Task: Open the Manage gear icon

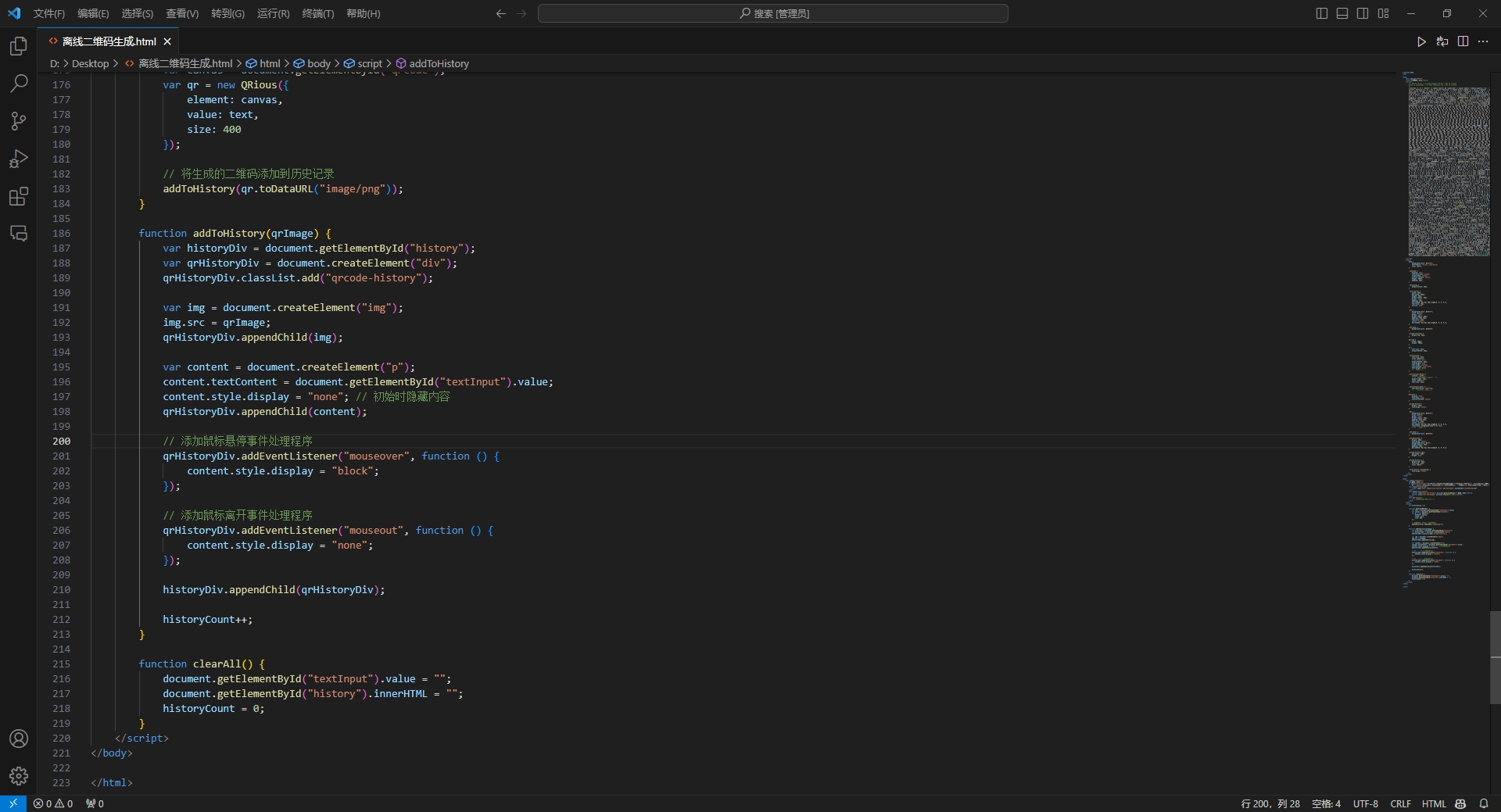Action: point(19,776)
